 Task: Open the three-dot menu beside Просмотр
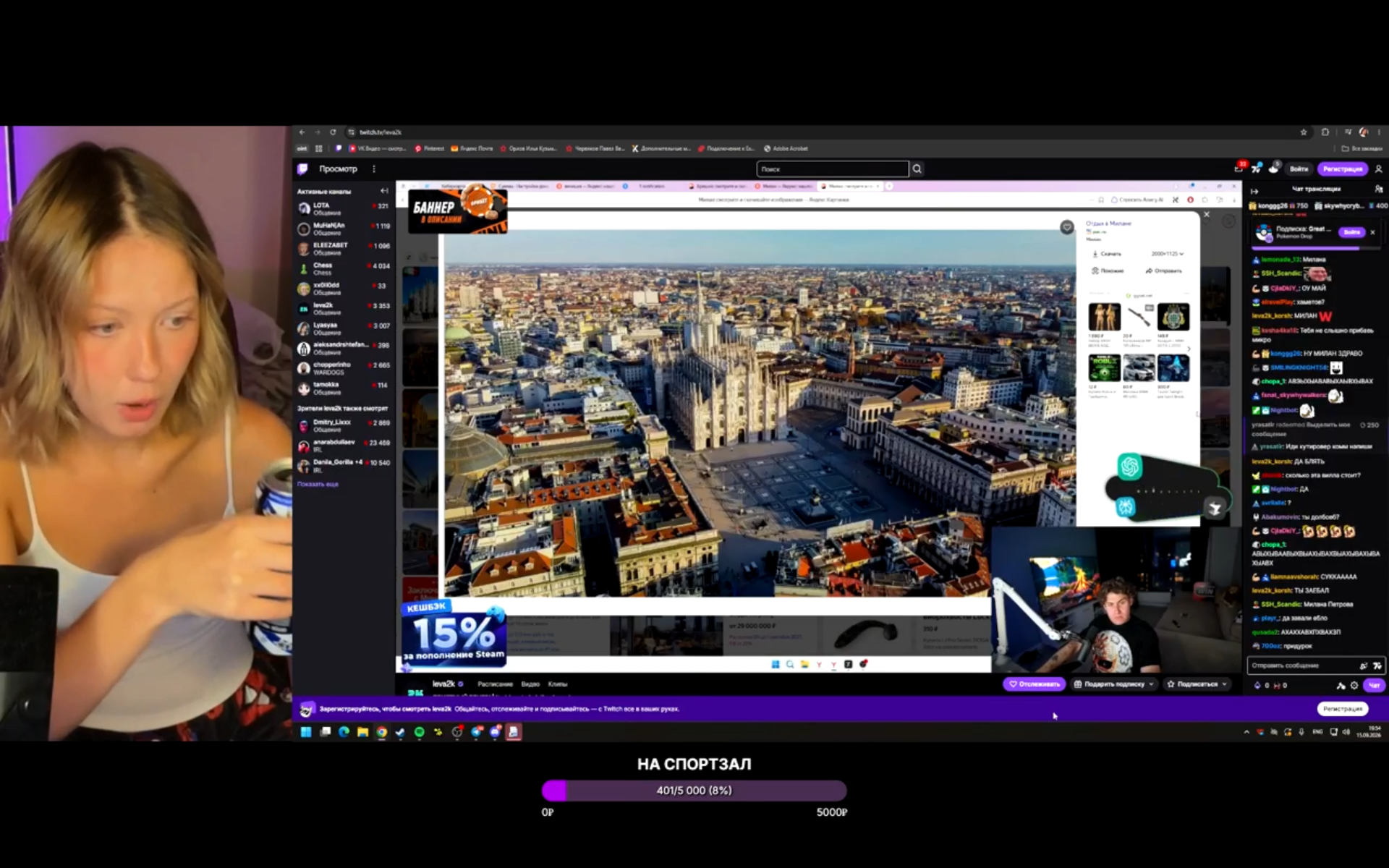click(x=374, y=169)
